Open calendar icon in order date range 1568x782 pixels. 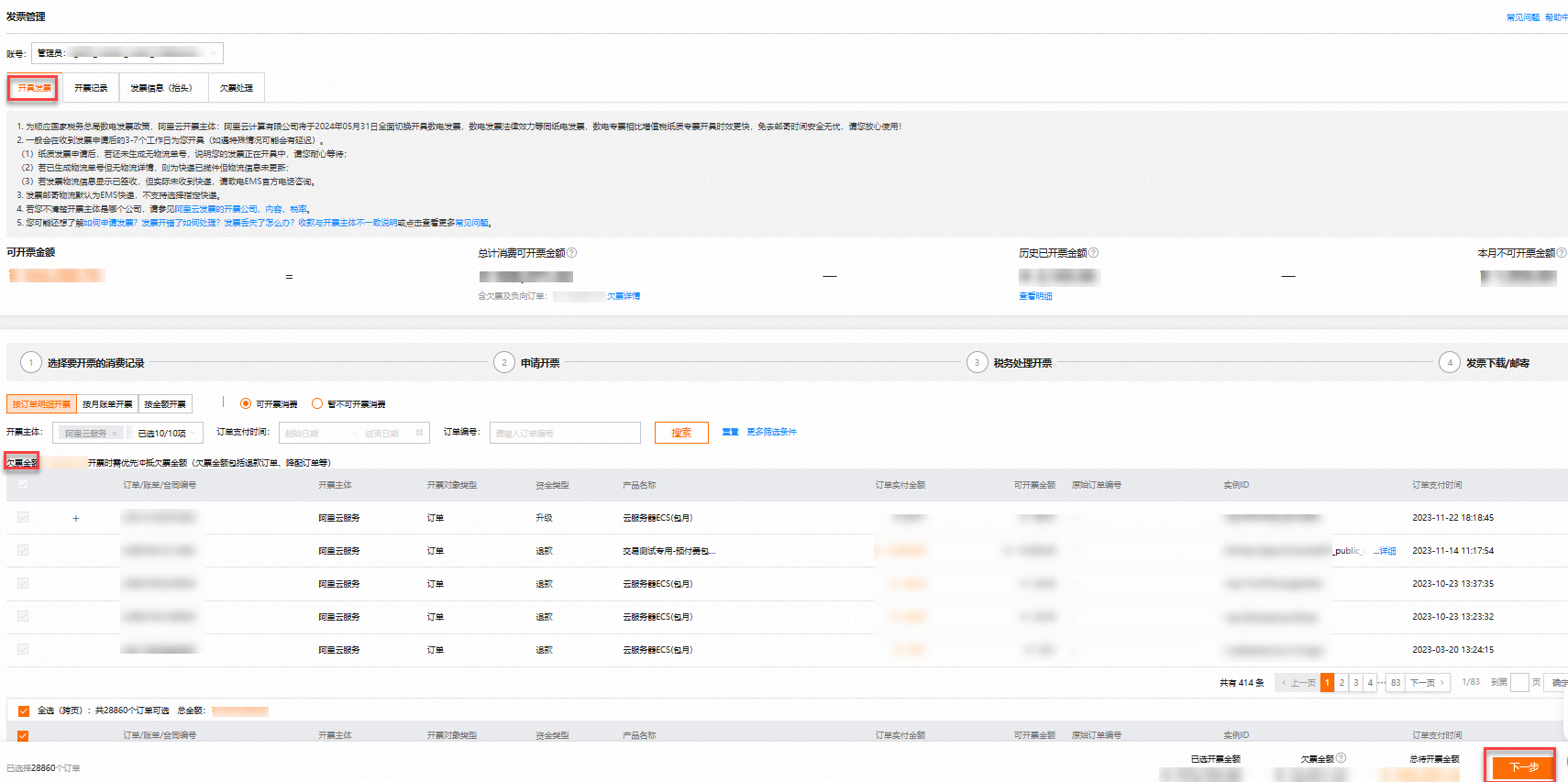[x=419, y=433]
